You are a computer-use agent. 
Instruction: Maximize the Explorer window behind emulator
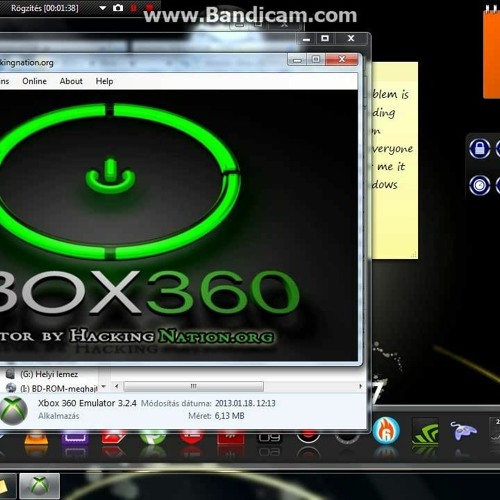point(325,39)
